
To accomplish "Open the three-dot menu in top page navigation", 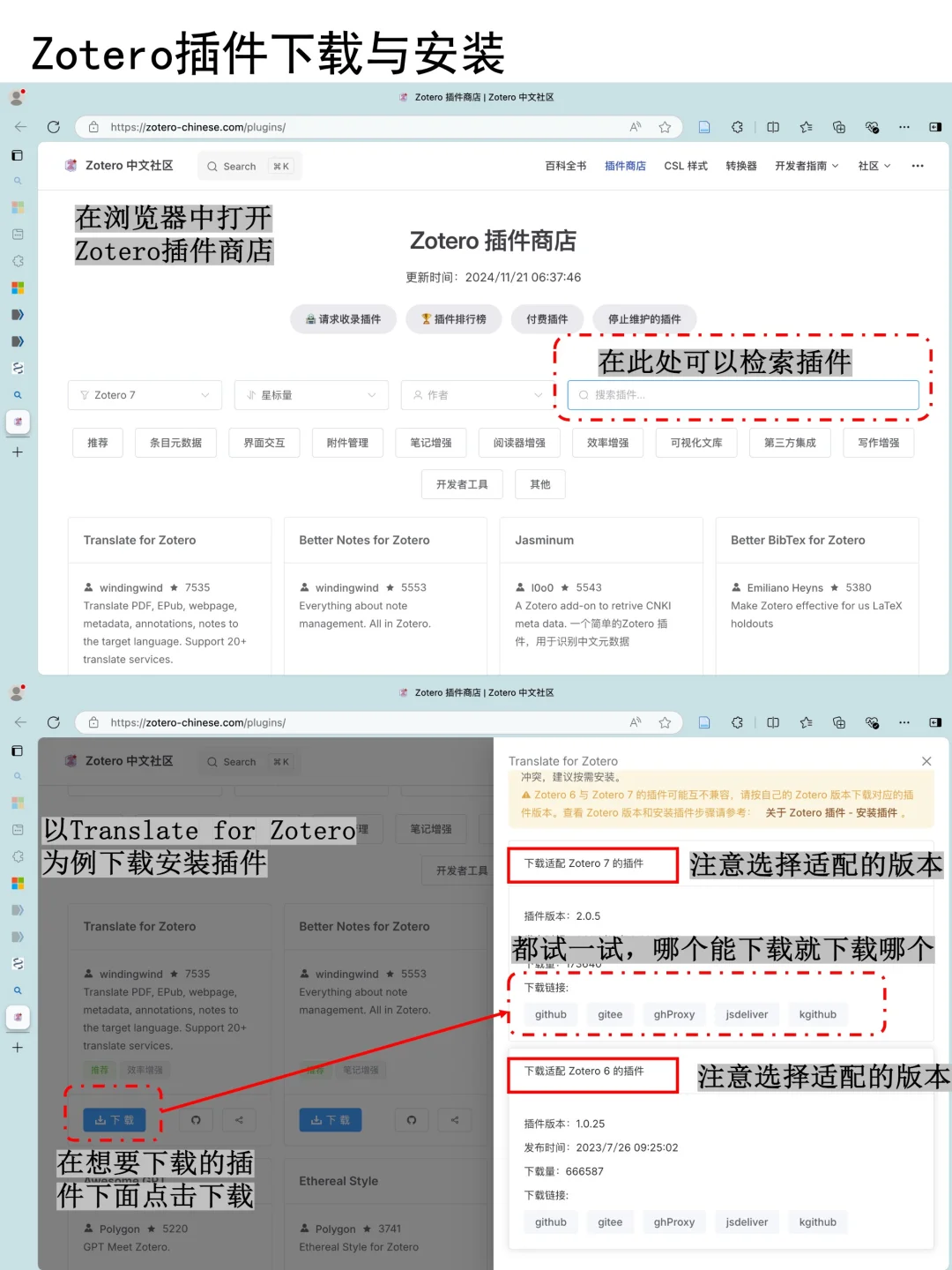I will (918, 166).
